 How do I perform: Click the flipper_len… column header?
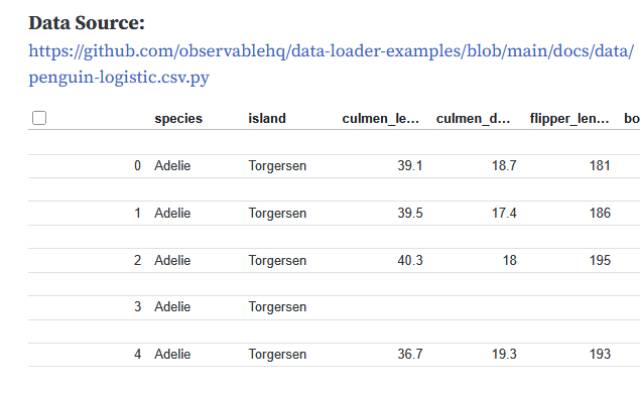(x=570, y=118)
